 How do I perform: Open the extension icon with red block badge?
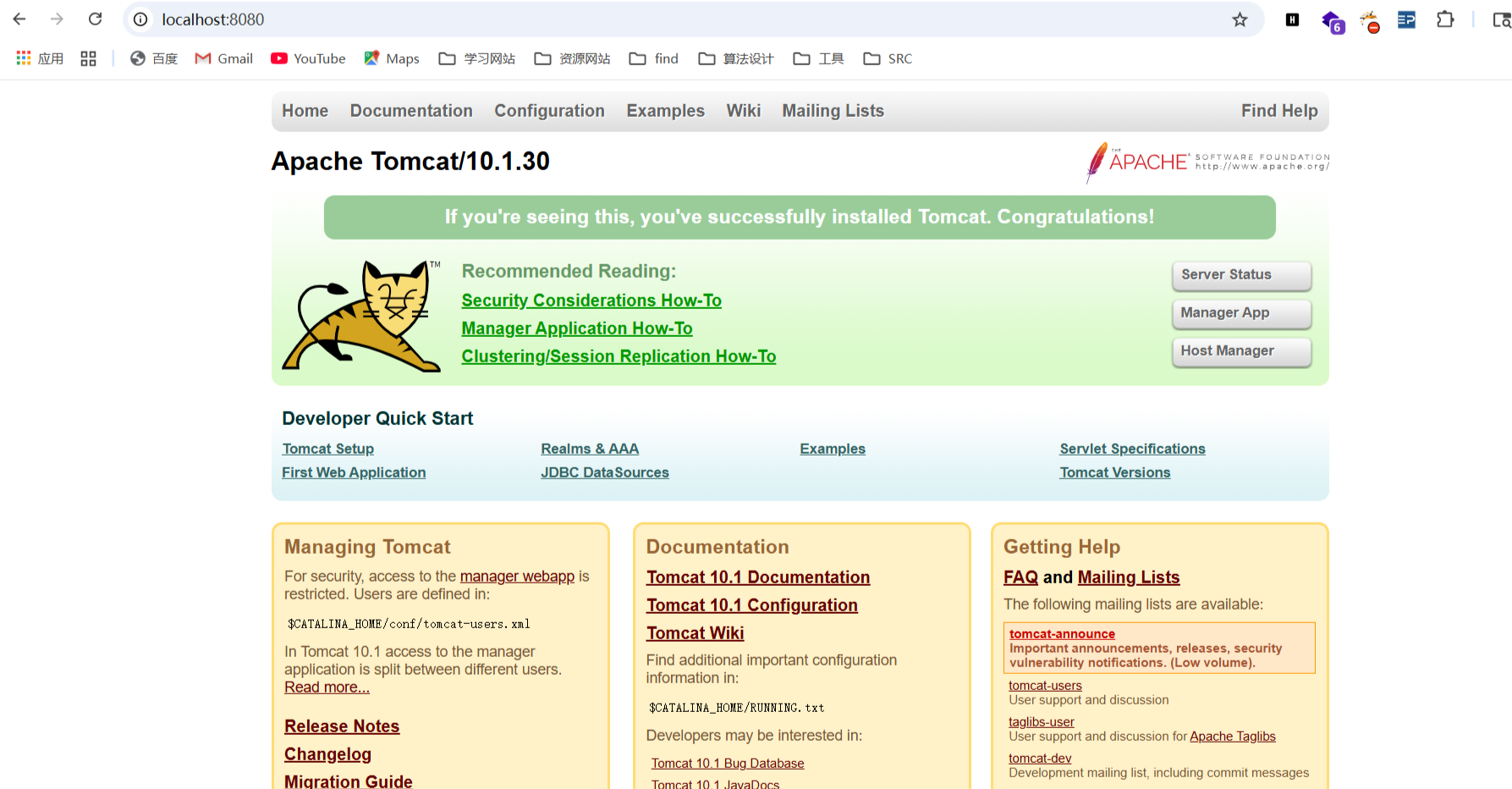pos(1370,21)
